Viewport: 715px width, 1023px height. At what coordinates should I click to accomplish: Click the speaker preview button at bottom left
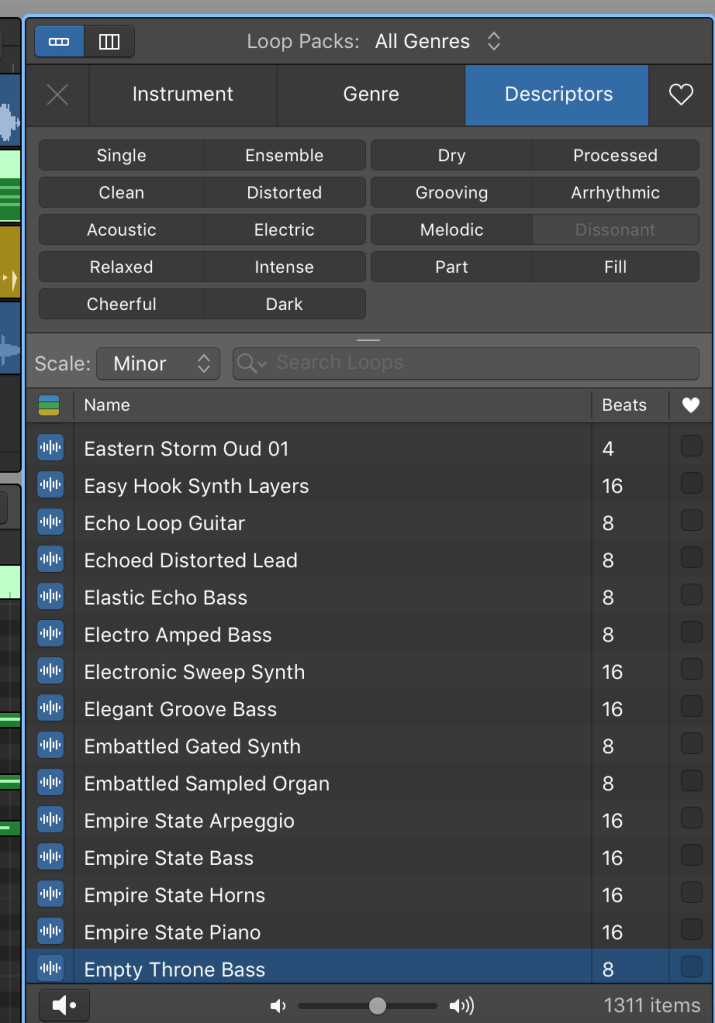pyautogui.click(x=64, y=1005)
